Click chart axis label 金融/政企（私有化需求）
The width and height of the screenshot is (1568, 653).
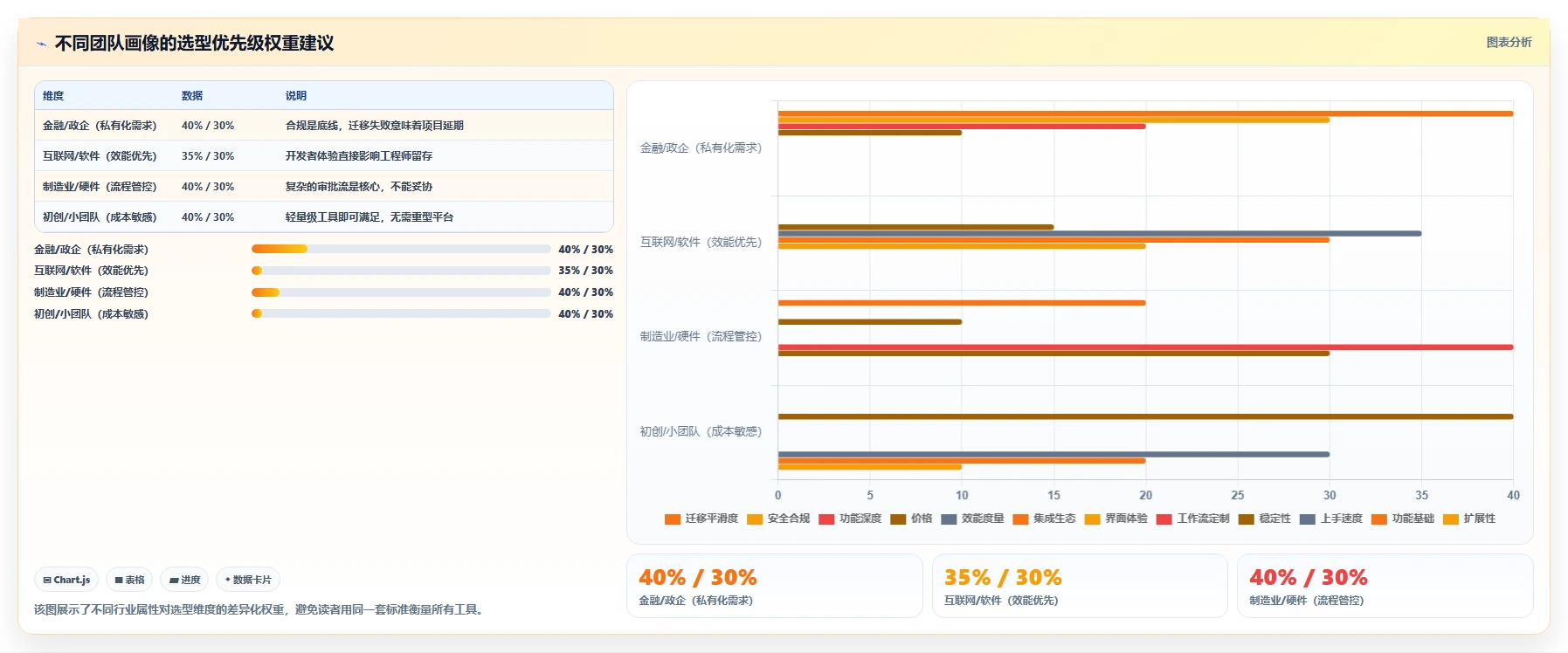point(701,148)
